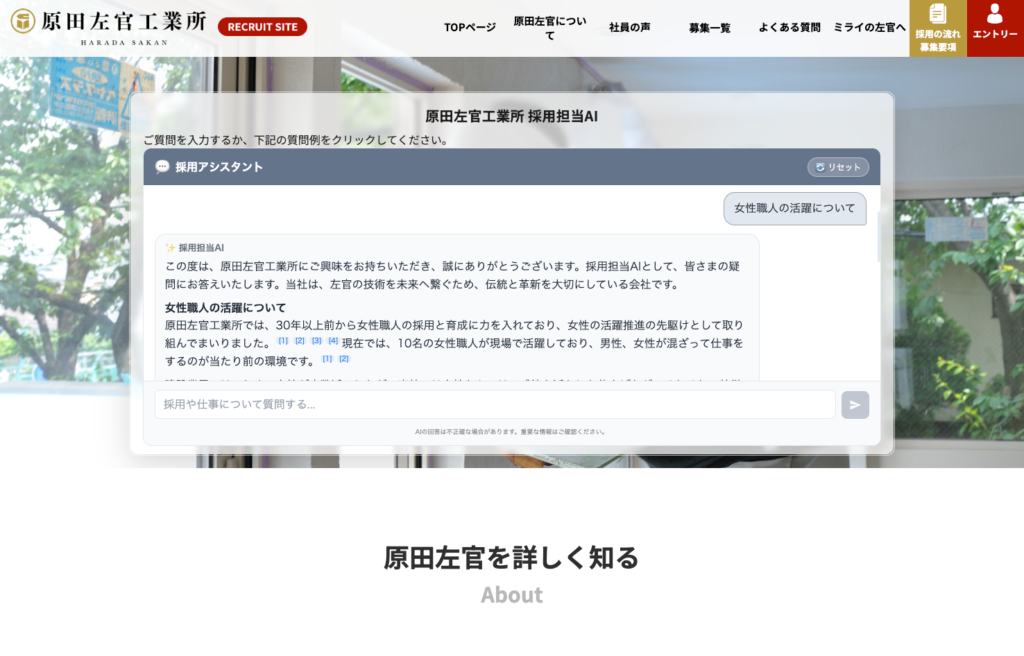This screenshot has width=1024, height=656.
Task: Click the About subtitle text
Action: 511,595
